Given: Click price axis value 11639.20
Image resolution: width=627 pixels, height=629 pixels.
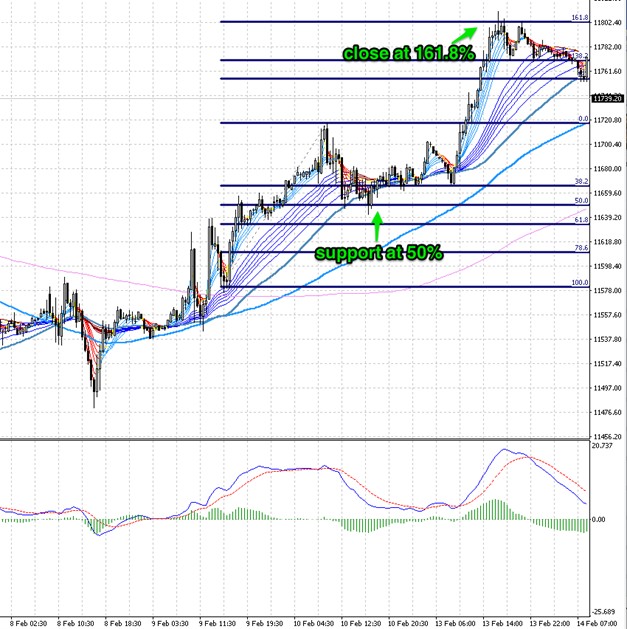Looking at the screenshot, I should pos(607,217).
